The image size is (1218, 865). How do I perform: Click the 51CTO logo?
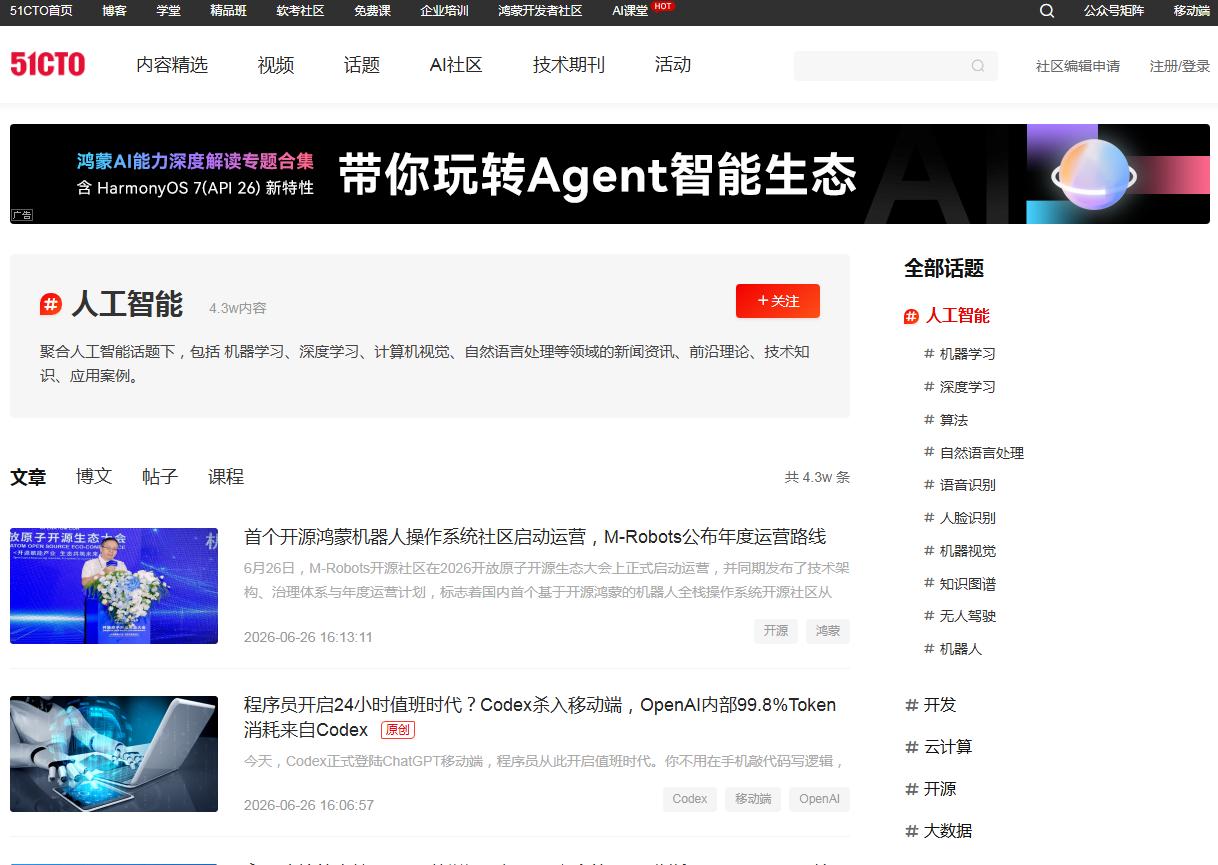pos(47,65)
